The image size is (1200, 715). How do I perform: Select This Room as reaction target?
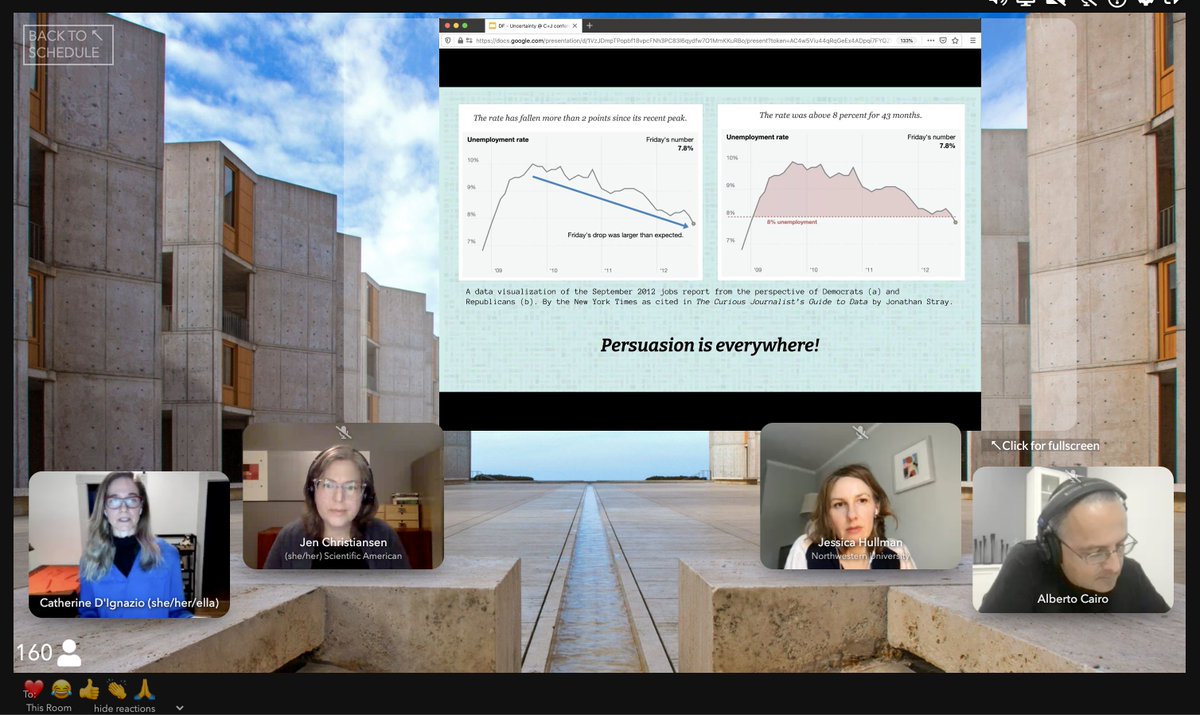click(x=49, y=708)
